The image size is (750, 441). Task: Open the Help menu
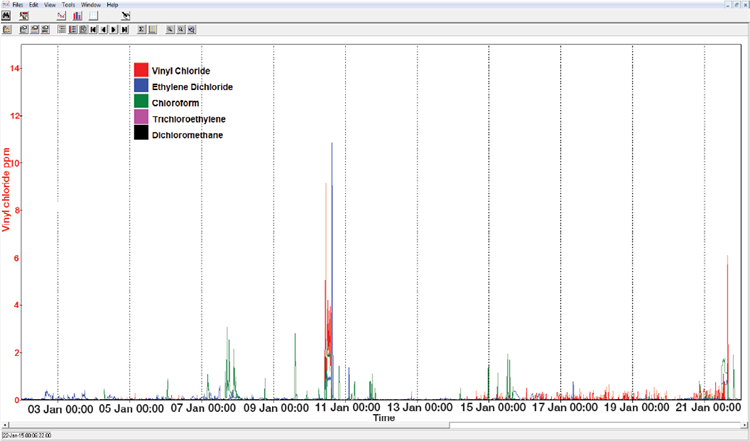[x=112, y=5]
